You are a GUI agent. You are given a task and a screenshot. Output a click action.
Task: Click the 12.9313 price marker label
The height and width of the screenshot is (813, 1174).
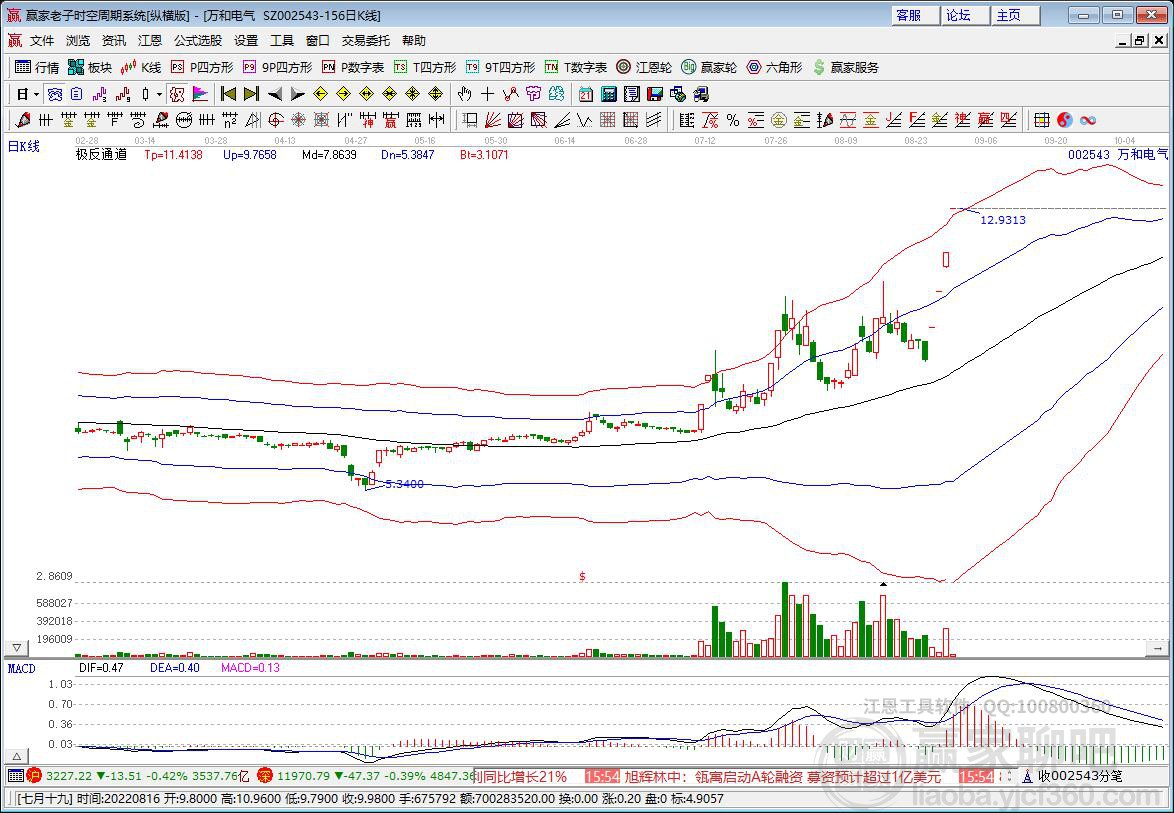click(x=1003, y=220)
